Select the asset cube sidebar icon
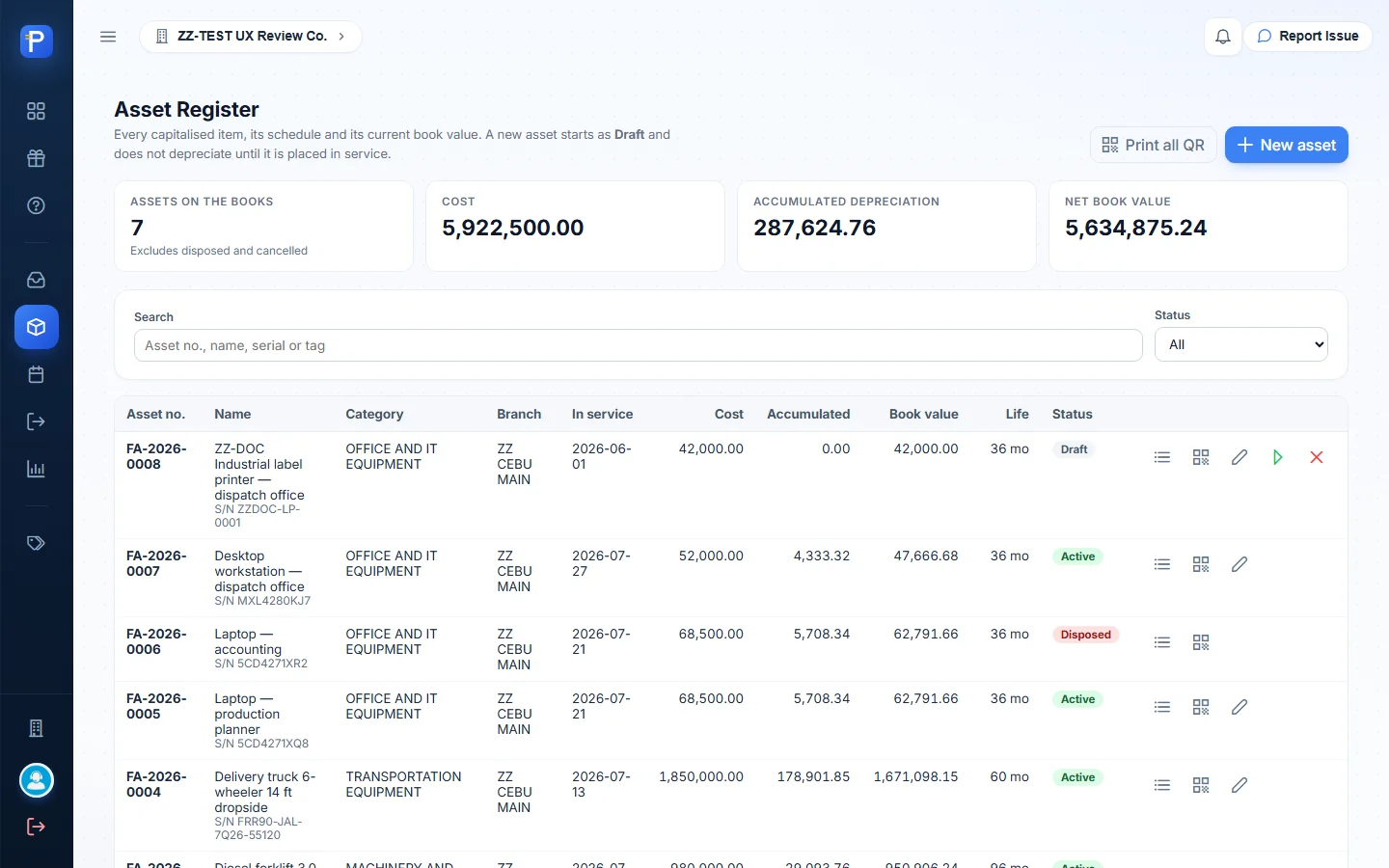1389x868 pixels. pos(36,327)
